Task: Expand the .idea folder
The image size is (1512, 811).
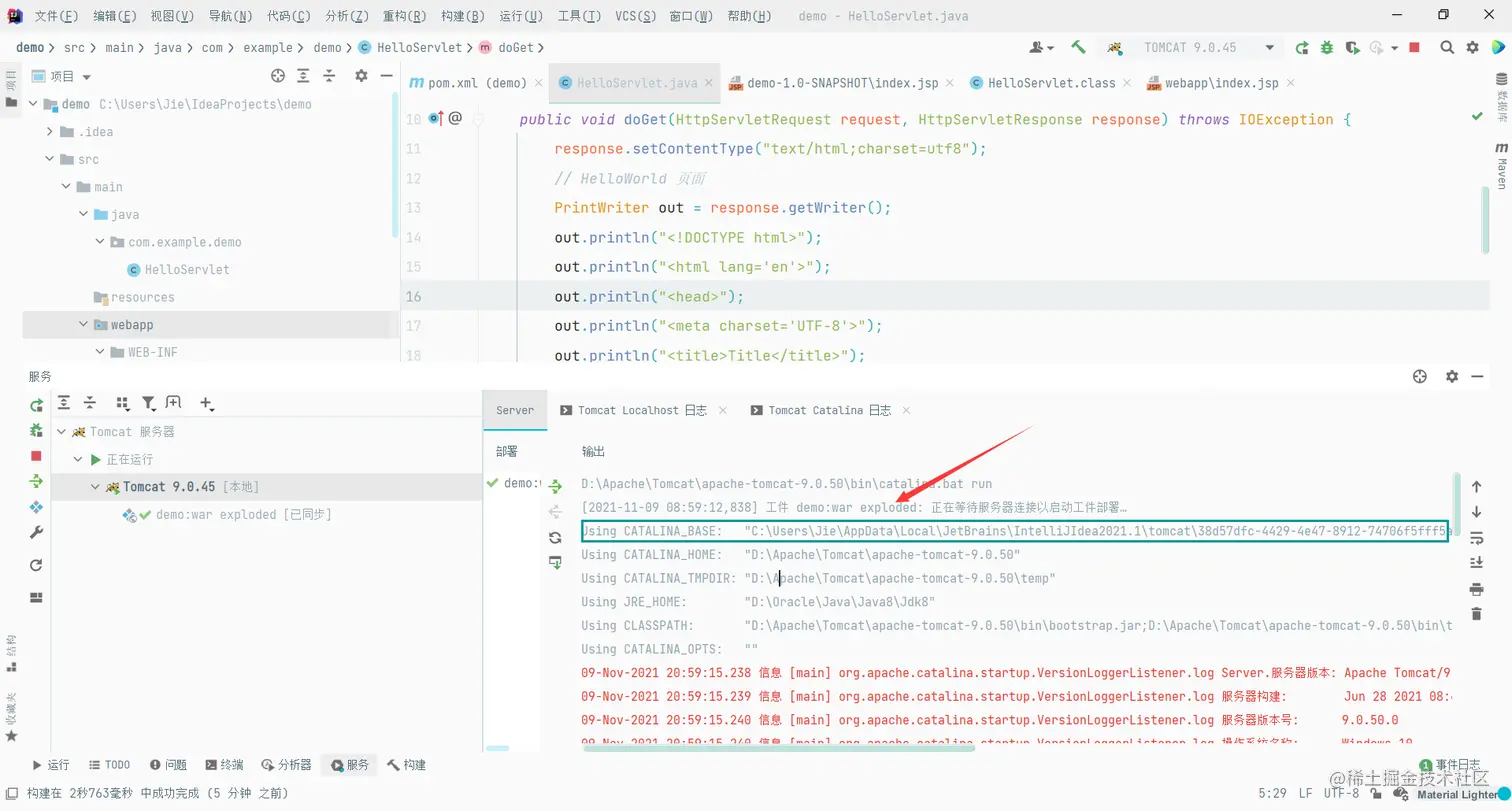Action: tap(51, 132)
